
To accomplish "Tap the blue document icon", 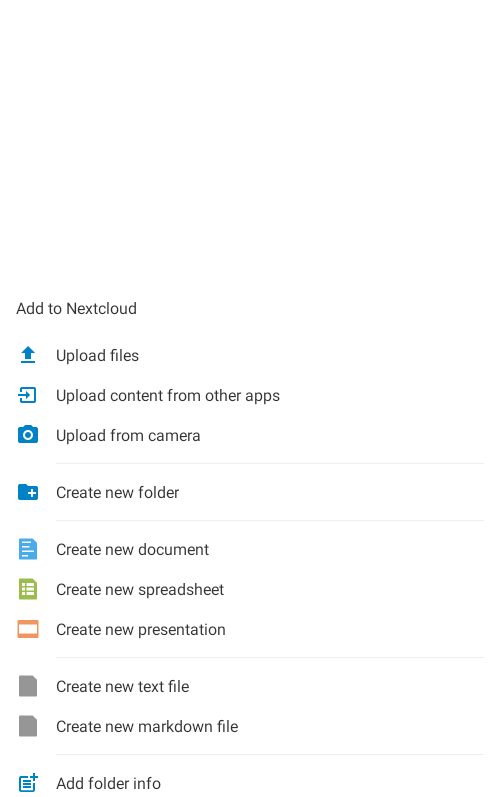I will point(28,549).
